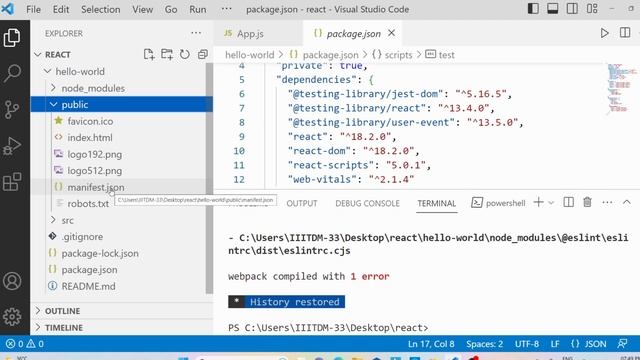Open the terminal launch profile dropdown

(x=551, y=202)
